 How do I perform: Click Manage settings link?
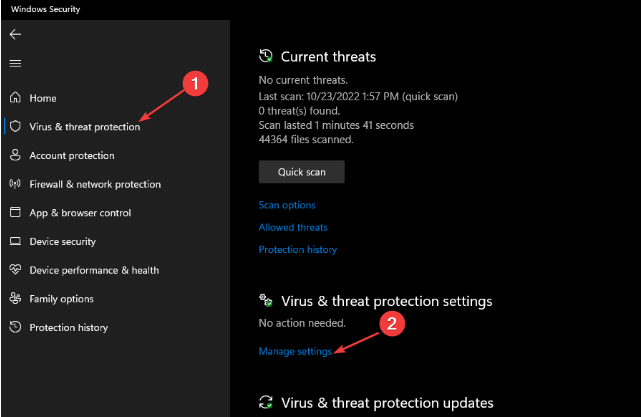click(295, 351)
